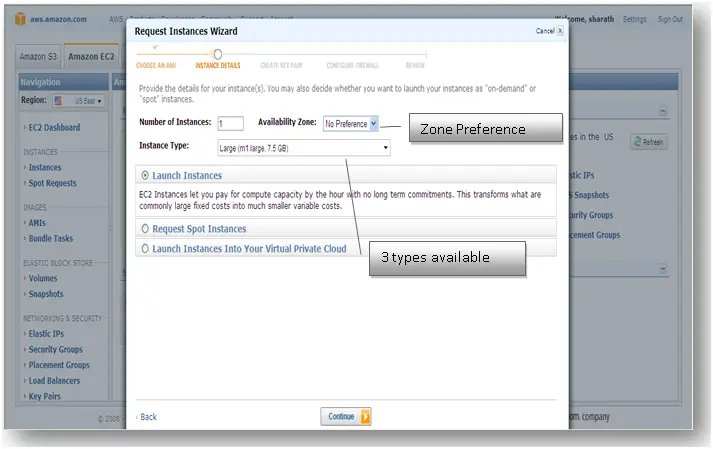Image resolution: width=713 pixels, height=449 pixels.
Task: Open Key Pairs in navigation
Action: click(x=45, y=396)
